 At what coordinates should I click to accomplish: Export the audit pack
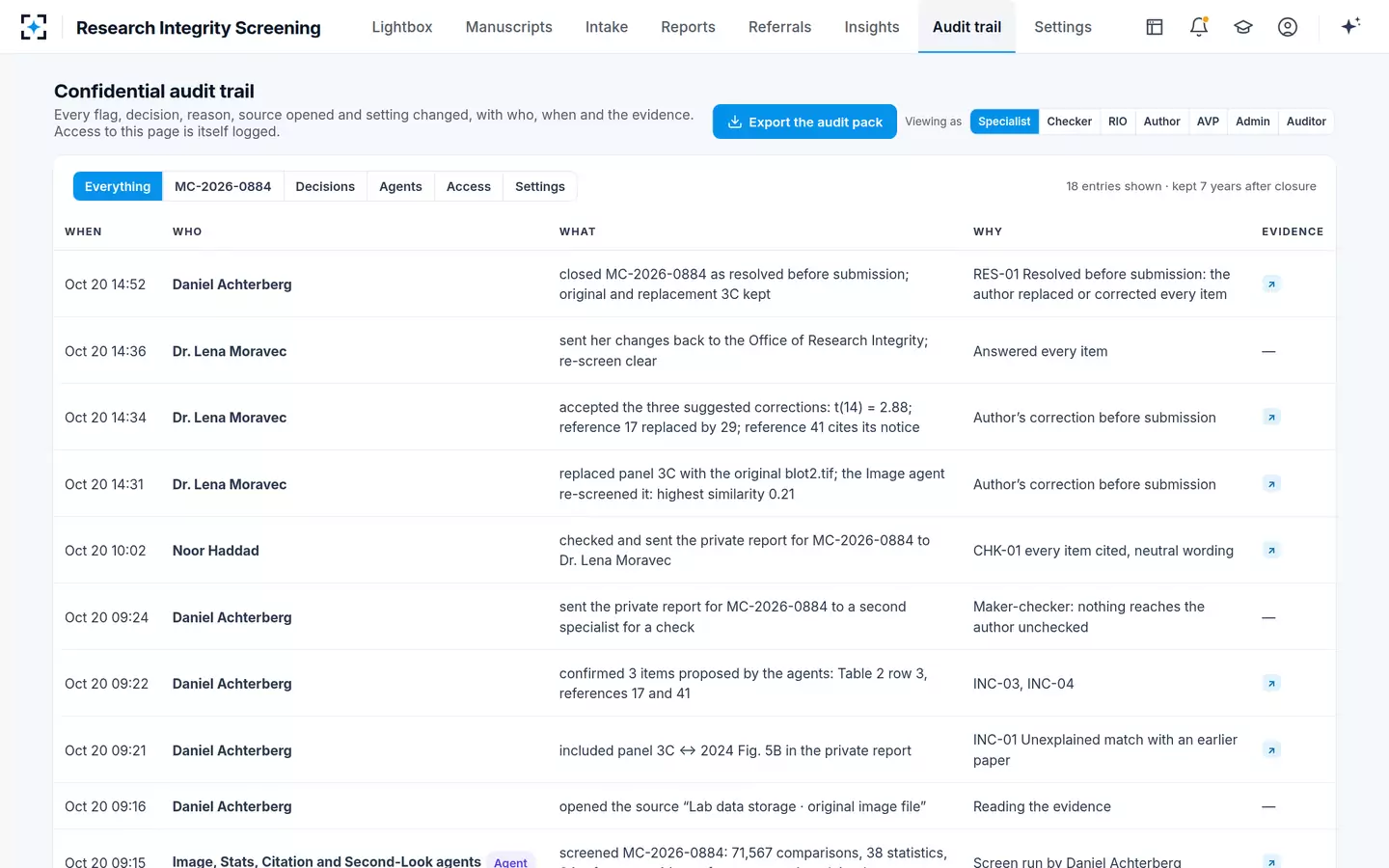point(804,122)
